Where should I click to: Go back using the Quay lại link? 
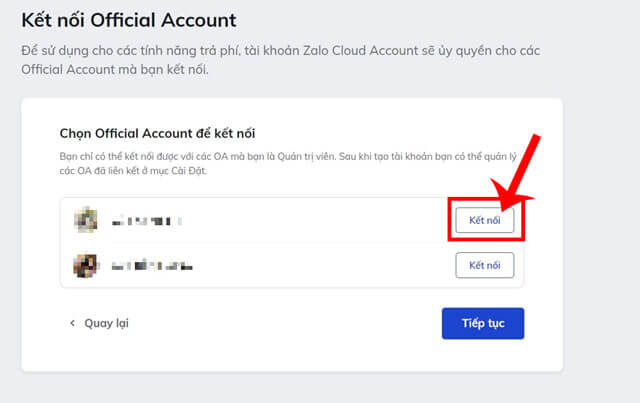106,323
